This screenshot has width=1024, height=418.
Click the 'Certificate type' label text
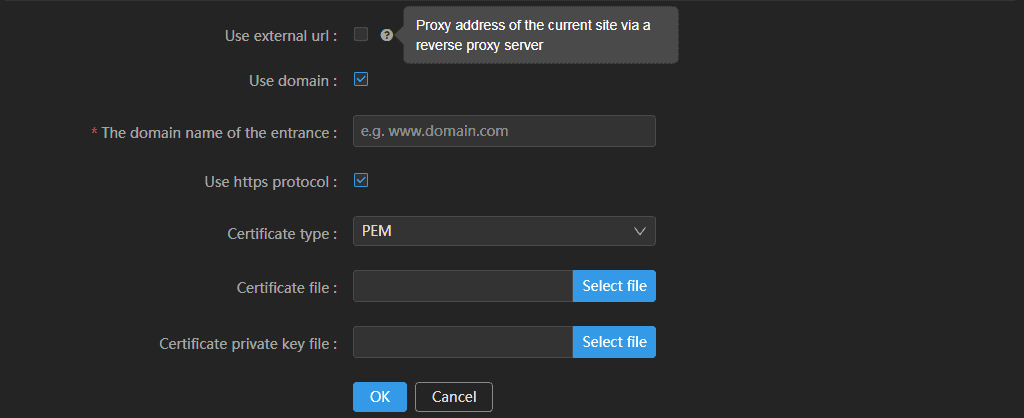(282, 234)
